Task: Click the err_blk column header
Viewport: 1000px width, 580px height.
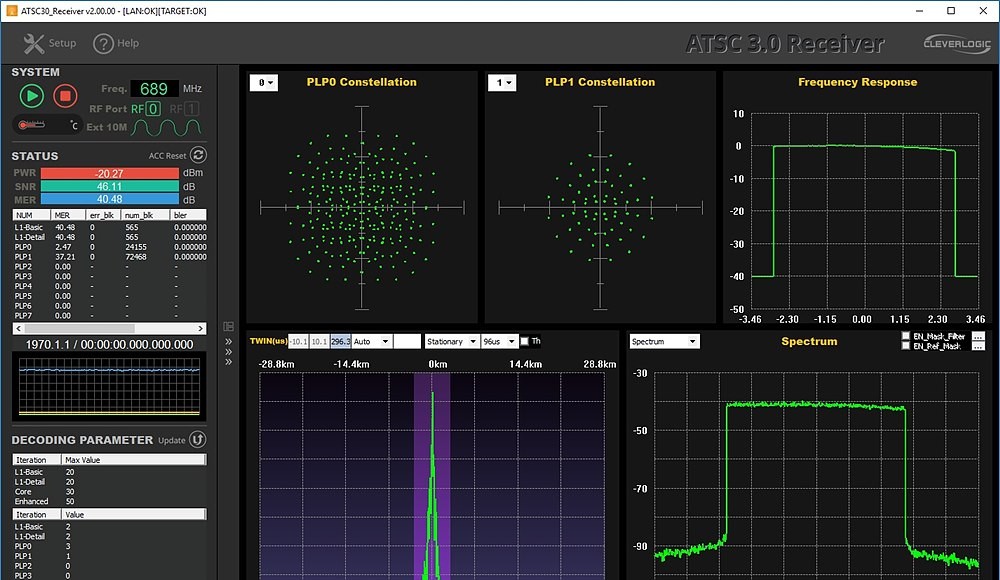Action: (x=103, y=215)
